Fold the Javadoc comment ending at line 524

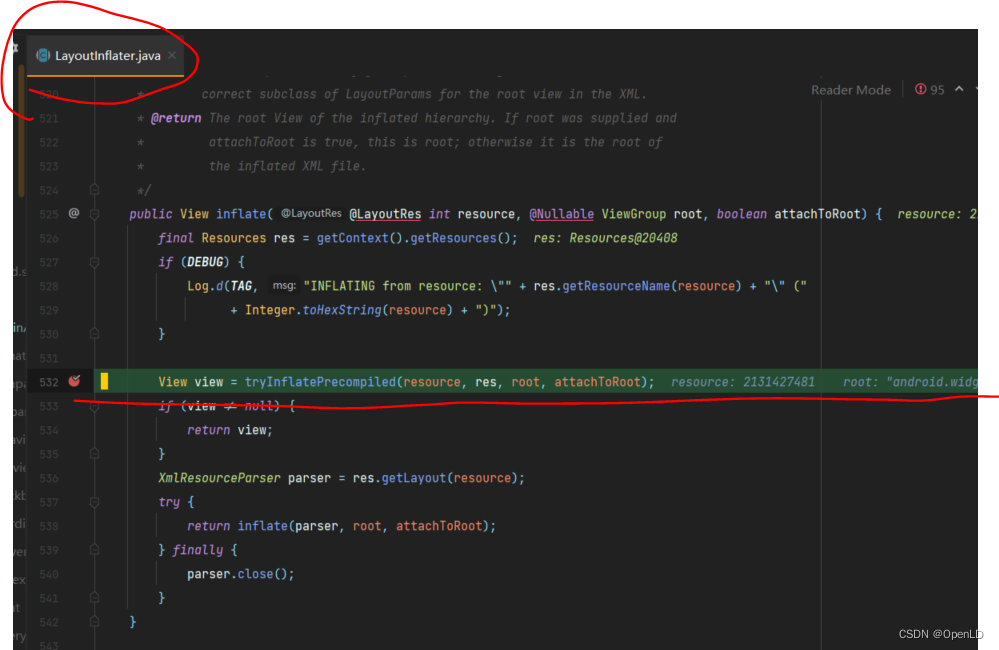94,190
